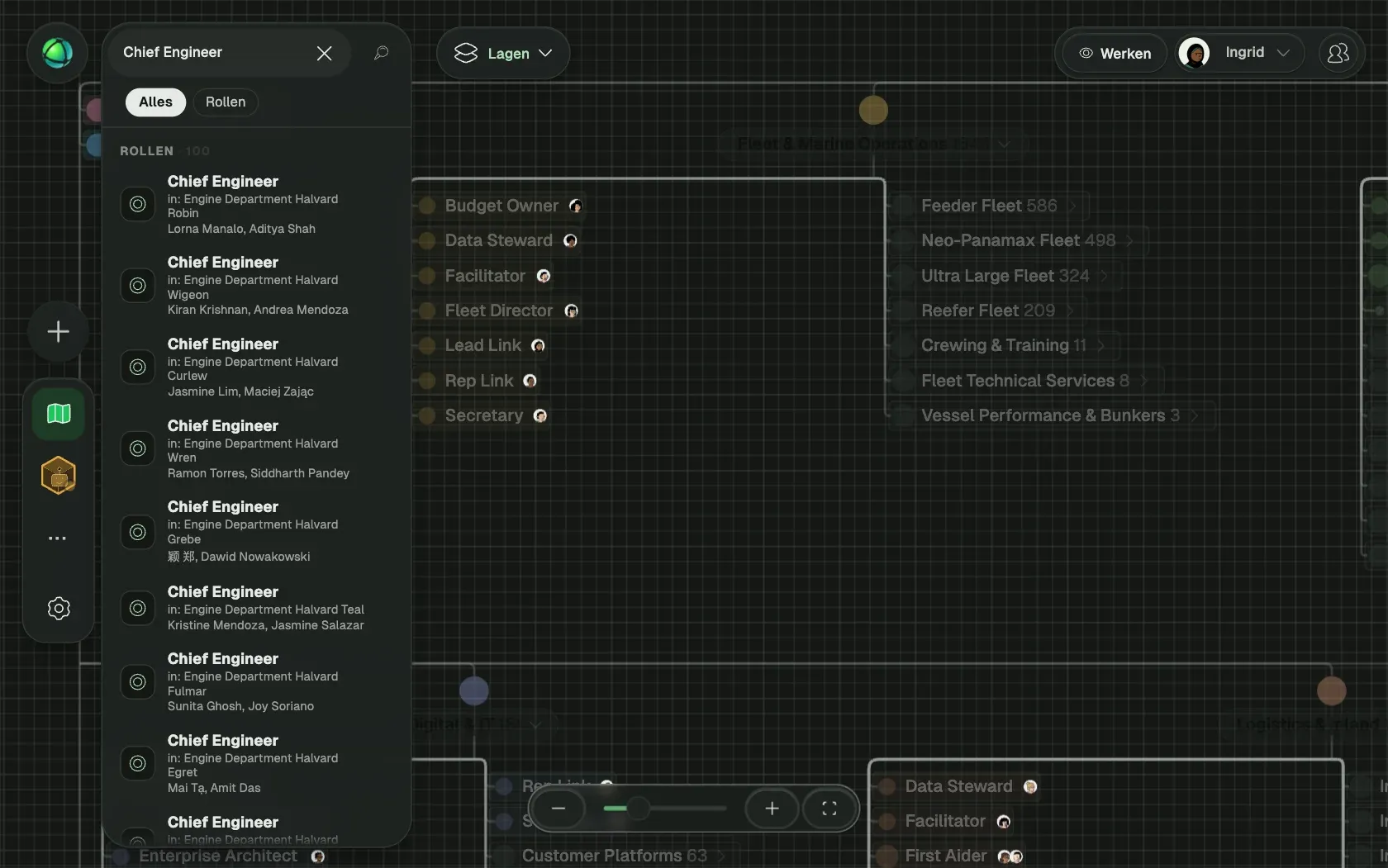Viewport: 1388px width, 868px height.
Task: Click the yellow Fleet & Marine circle node
Action: pyautogui.click(x=873, y=110)
